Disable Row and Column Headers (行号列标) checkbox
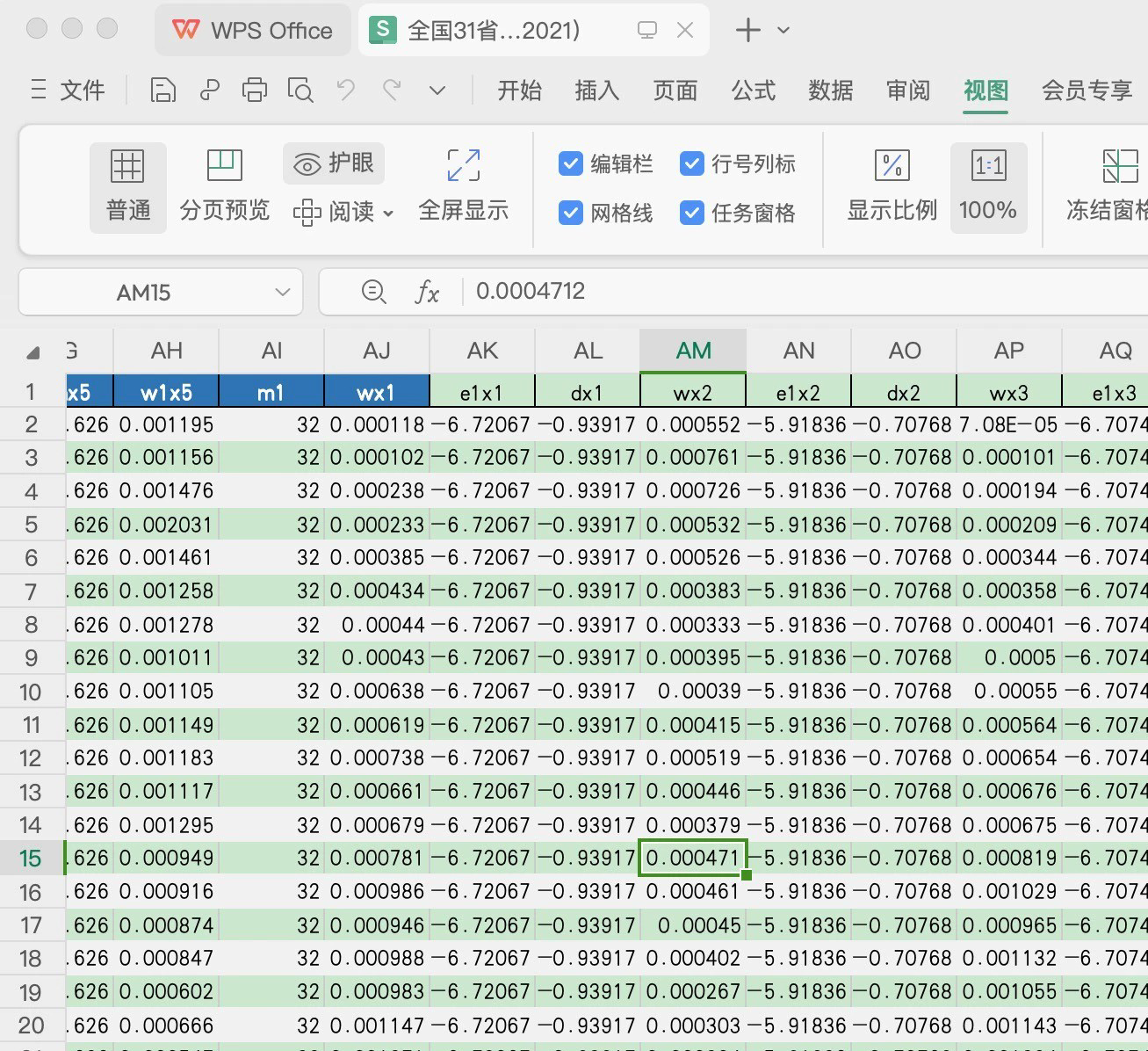Image resolution: width=1148 pixels, height=1051 pixels. click(x=692, y=164)
